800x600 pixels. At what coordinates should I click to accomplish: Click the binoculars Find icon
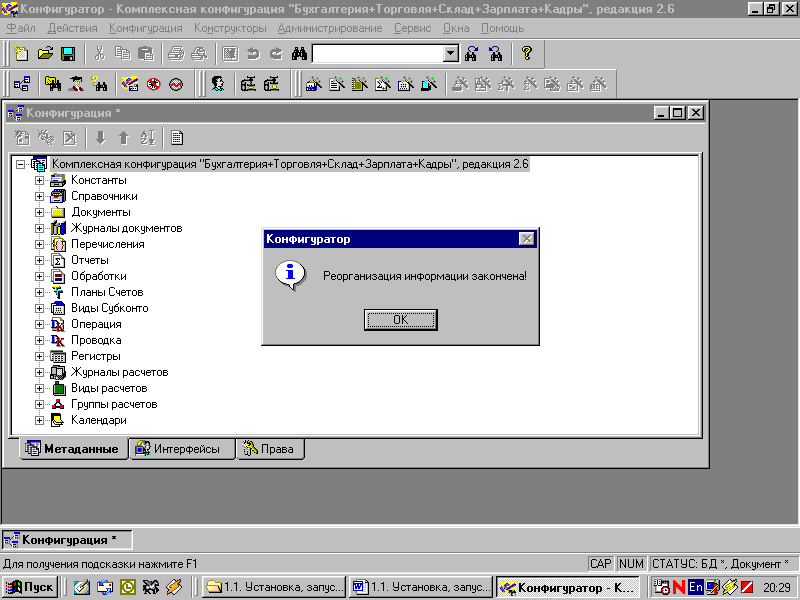[299, 54]
